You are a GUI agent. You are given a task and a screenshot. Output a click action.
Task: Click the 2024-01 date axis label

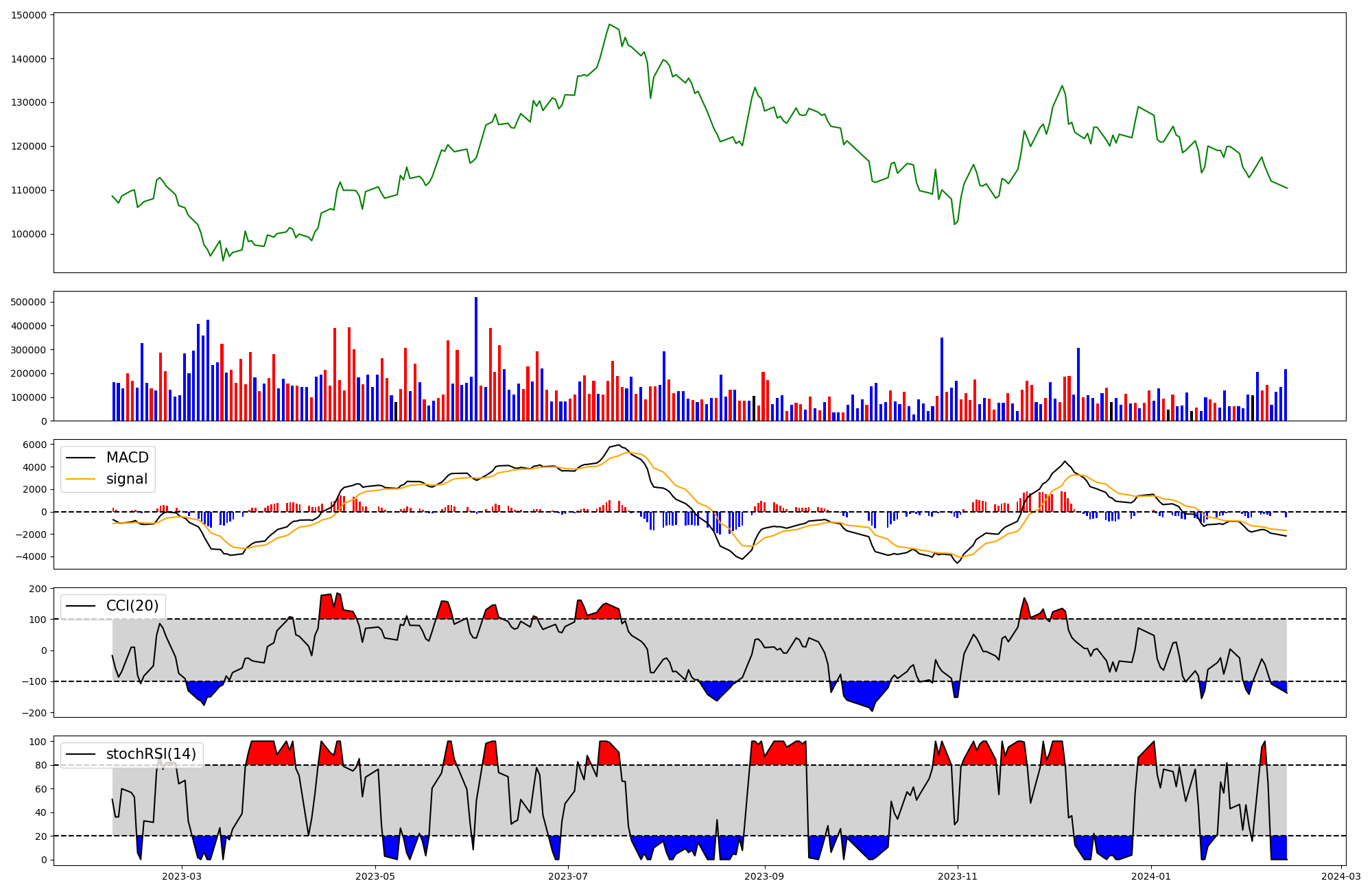(x=1151, y=876)
